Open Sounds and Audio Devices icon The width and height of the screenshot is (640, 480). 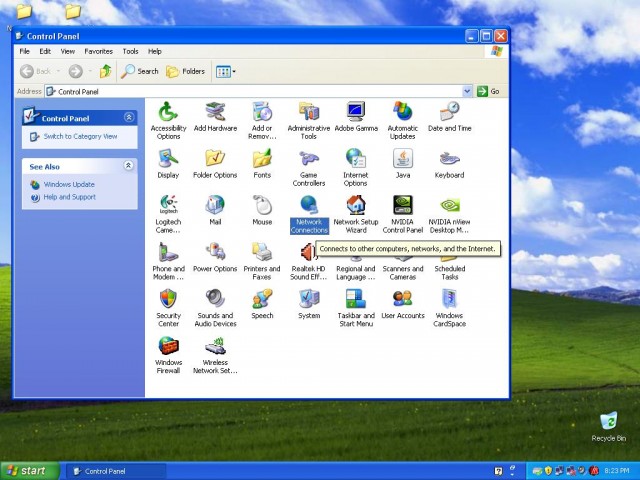pos(215,299)
